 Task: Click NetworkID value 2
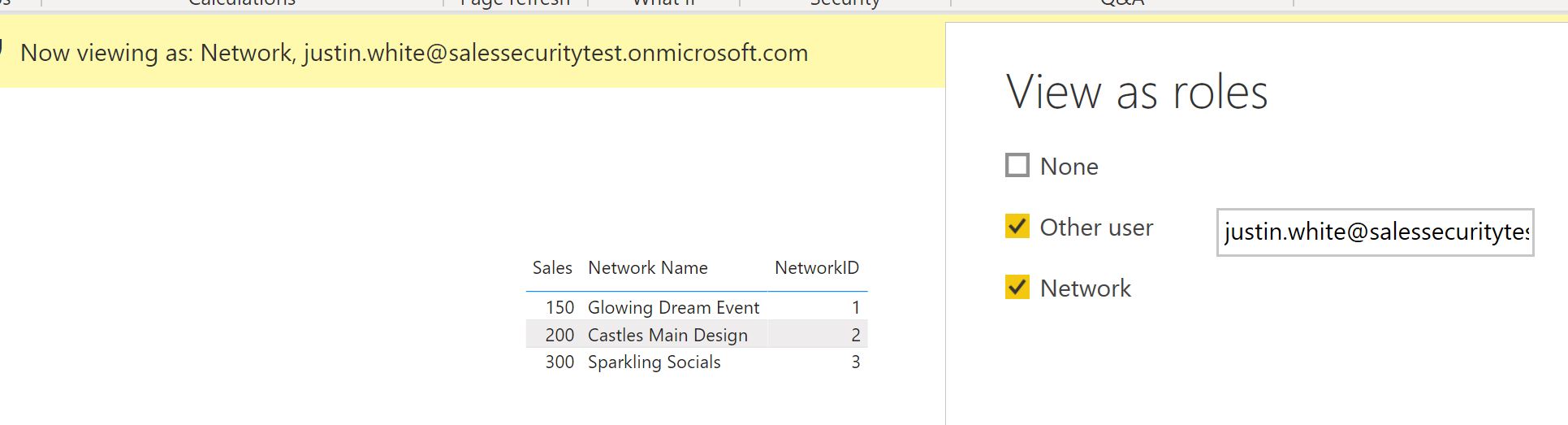coord(856,335)
